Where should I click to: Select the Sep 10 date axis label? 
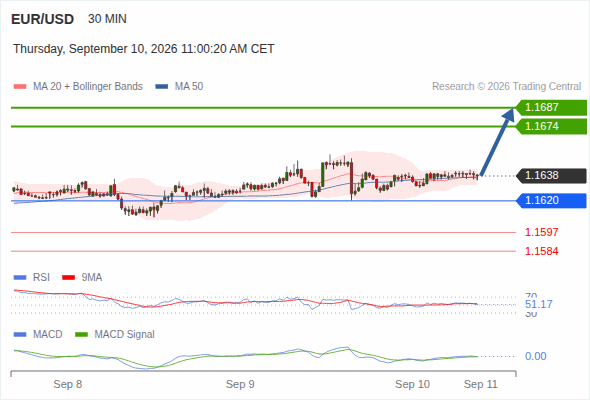pos(412,384)
